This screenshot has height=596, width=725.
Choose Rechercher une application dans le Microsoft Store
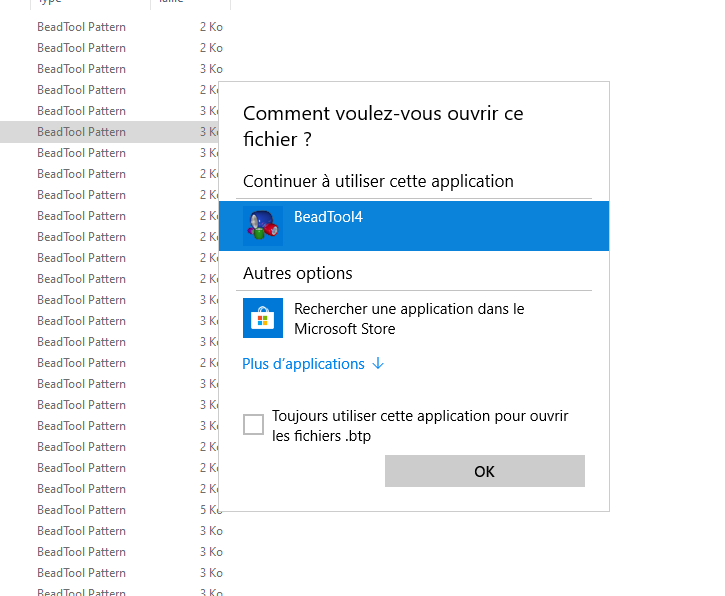[x=414, y=318]
